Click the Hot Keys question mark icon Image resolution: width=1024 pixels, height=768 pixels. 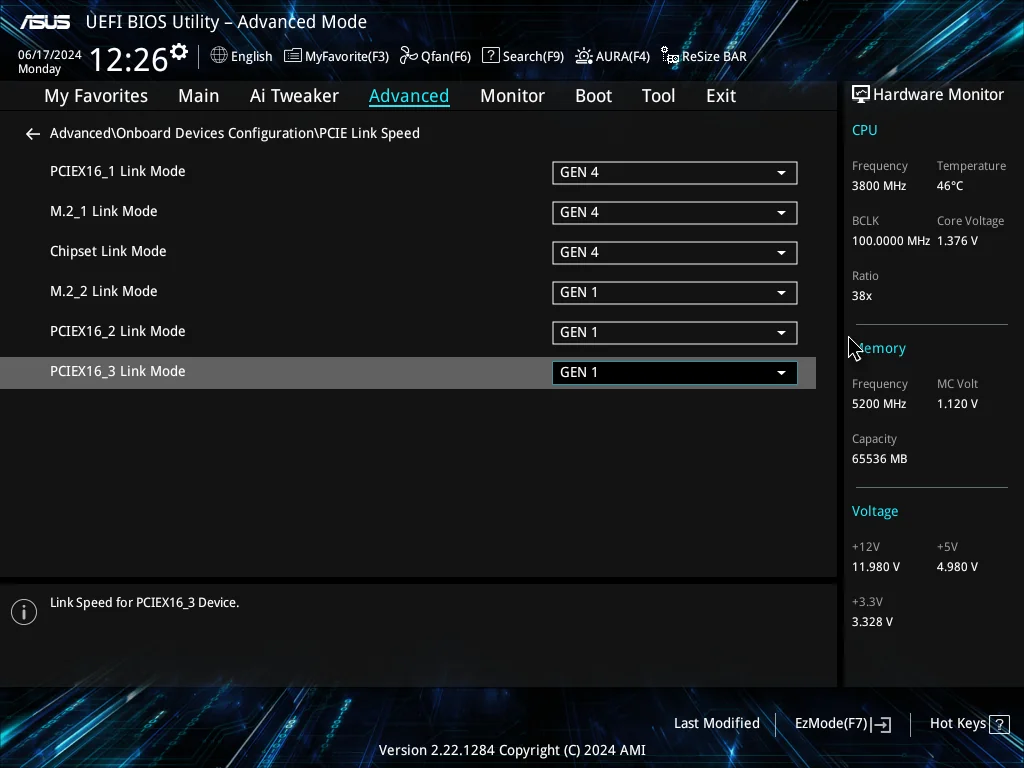tap(999, 724)
